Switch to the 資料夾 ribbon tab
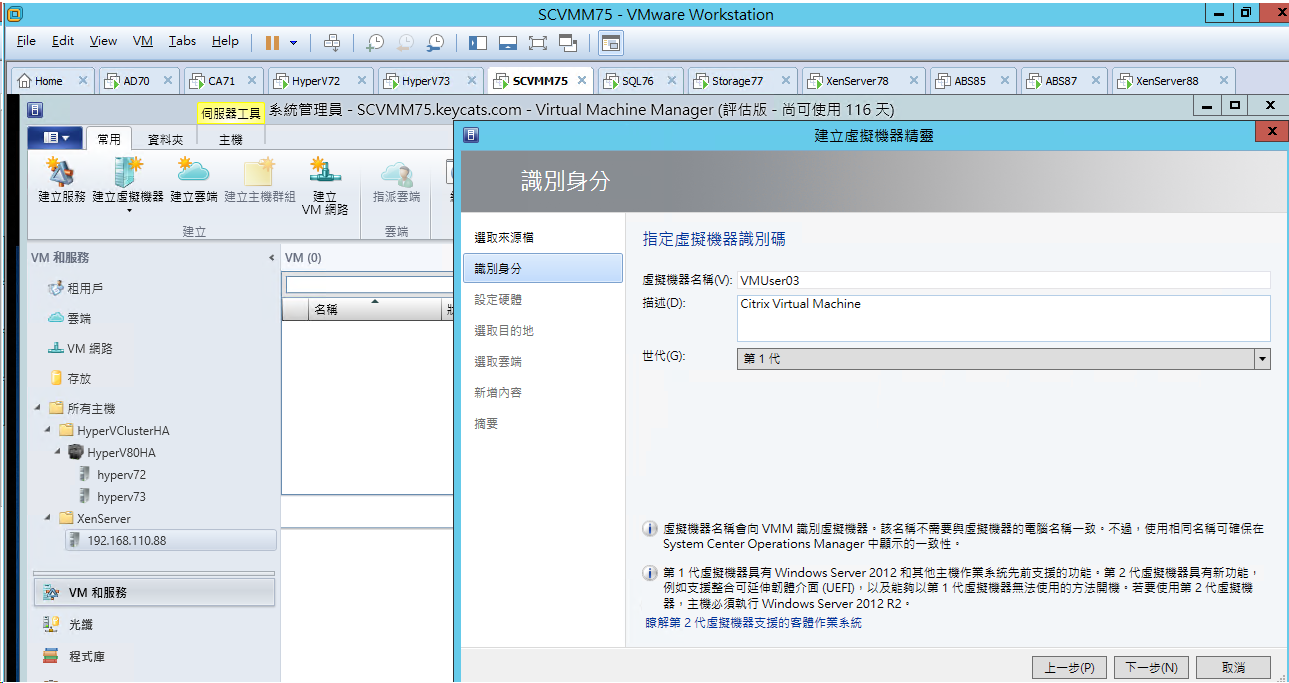This screenshot has width=1289, height=683. [x=166, y=140]
